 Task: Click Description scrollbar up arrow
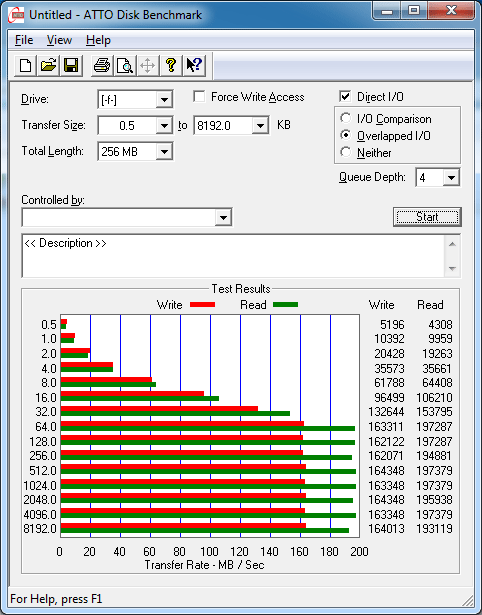tap(452, 244)
